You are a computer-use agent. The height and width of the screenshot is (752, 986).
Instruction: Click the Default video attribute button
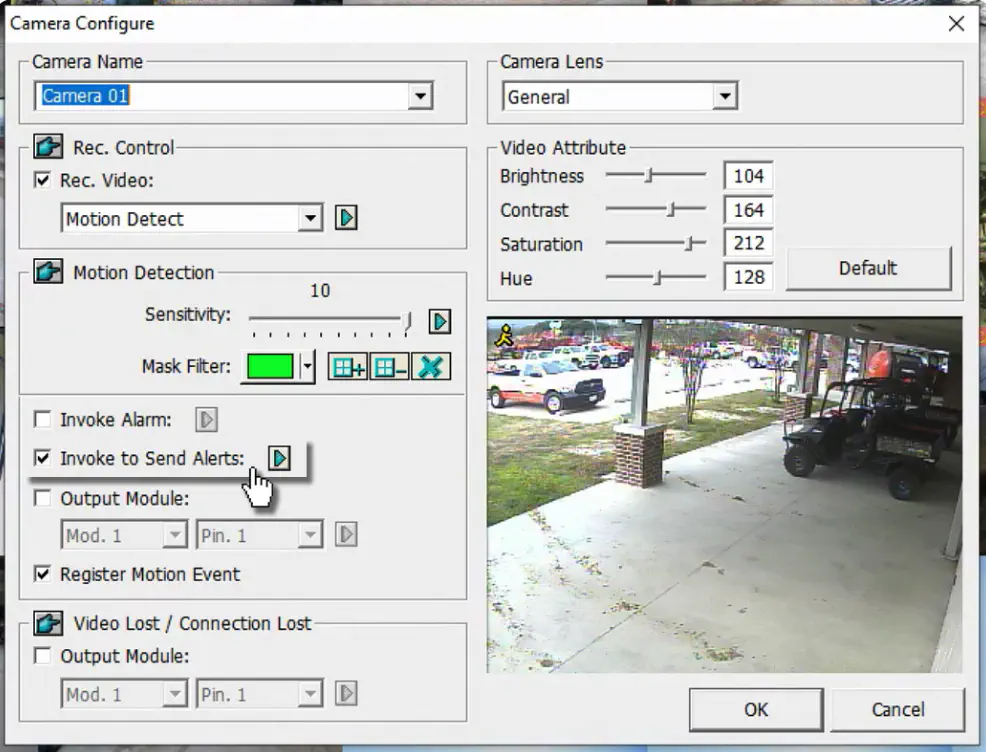pos(868,268)
